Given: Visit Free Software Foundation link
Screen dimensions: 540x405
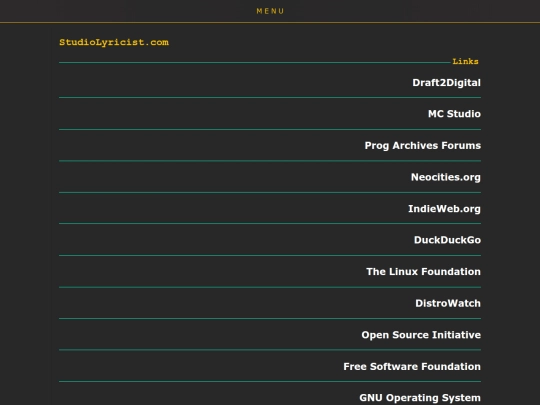Looking at the screenshot, I should (412, 366).
